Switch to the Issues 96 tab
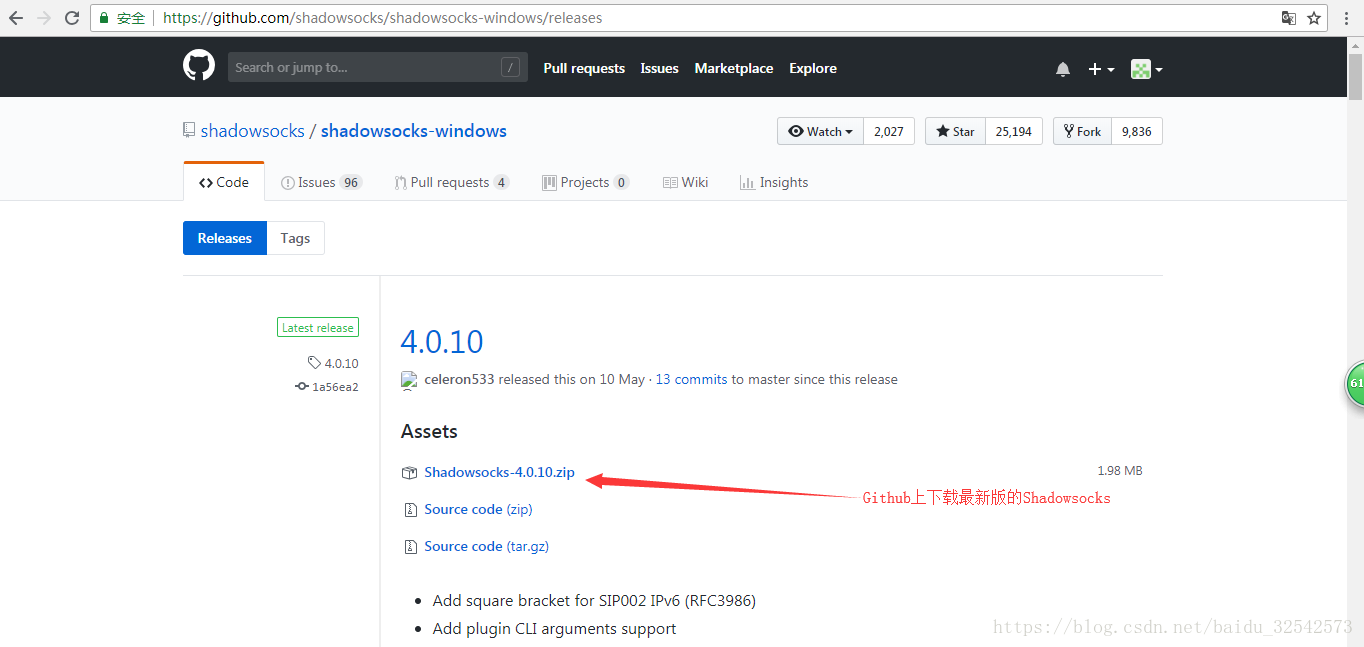The height and width of the screenshot is (647, 1364). pyautogui.click(x=321, y=182)
